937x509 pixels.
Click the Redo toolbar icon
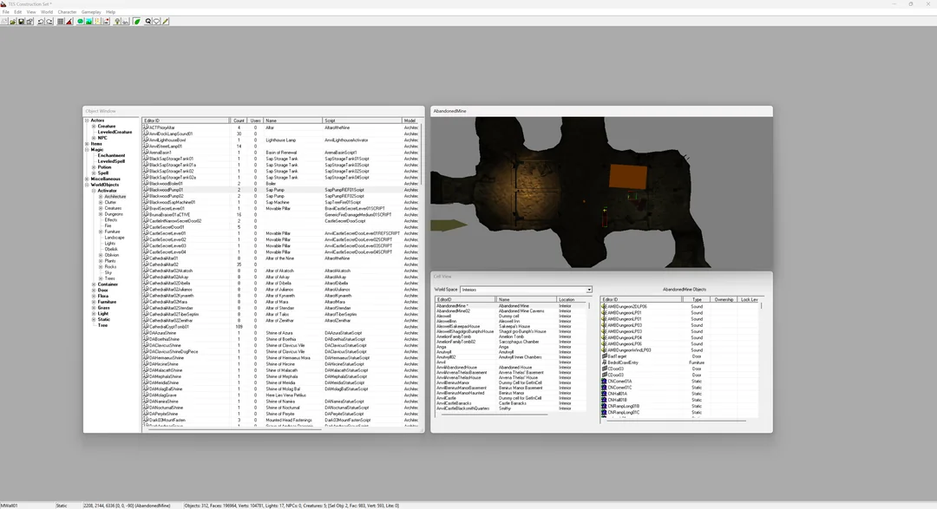(50, 22)
